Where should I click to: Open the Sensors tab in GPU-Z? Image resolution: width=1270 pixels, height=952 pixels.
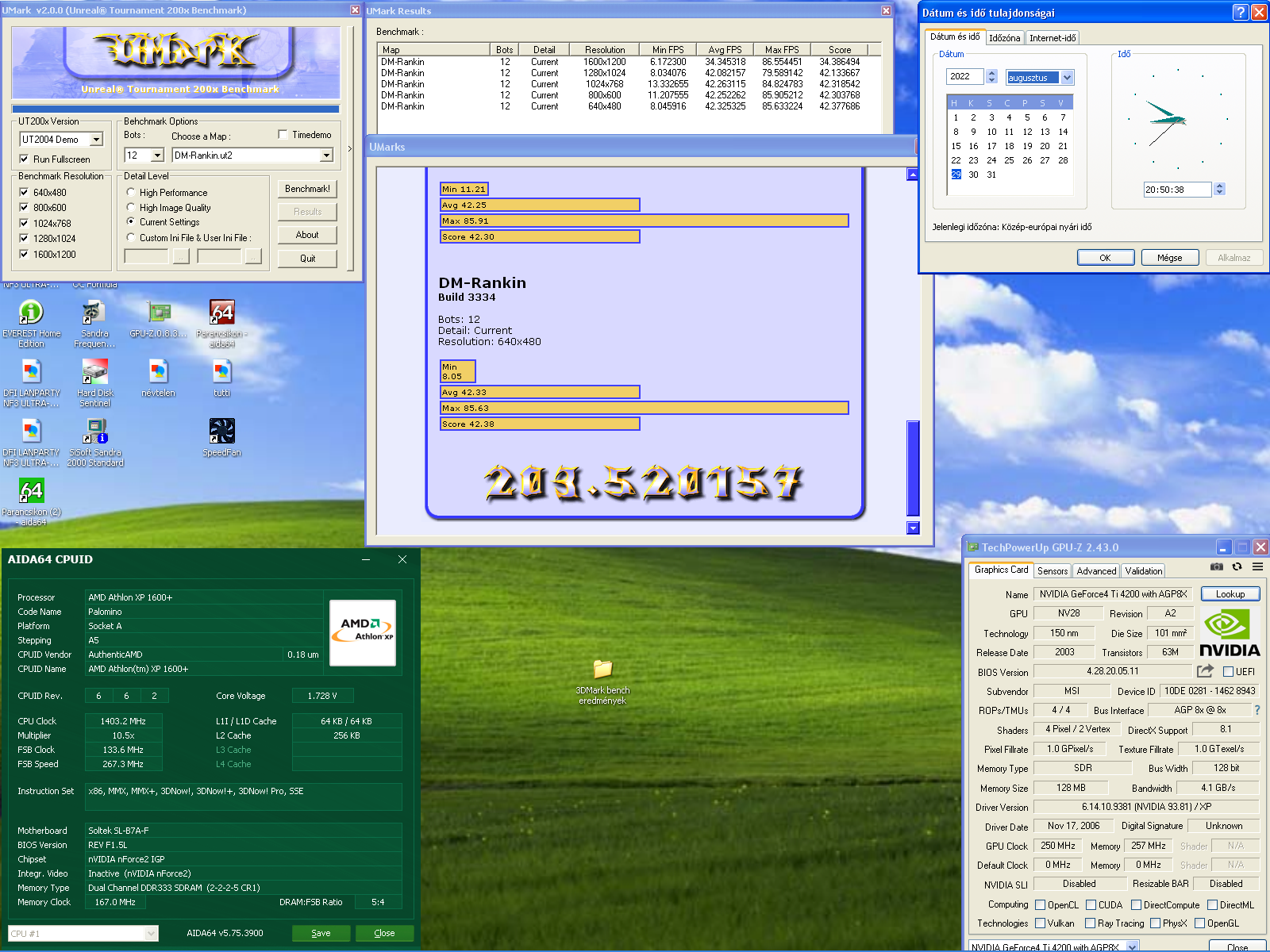pos(1053,570)
